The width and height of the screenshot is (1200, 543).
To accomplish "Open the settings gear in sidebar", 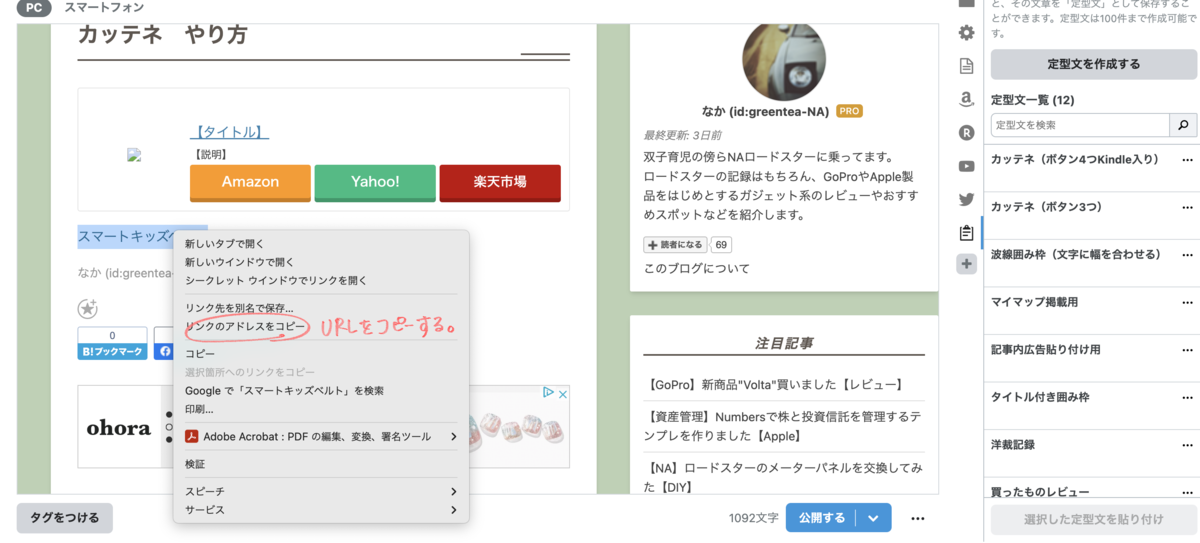I will [x=966, y=33].
